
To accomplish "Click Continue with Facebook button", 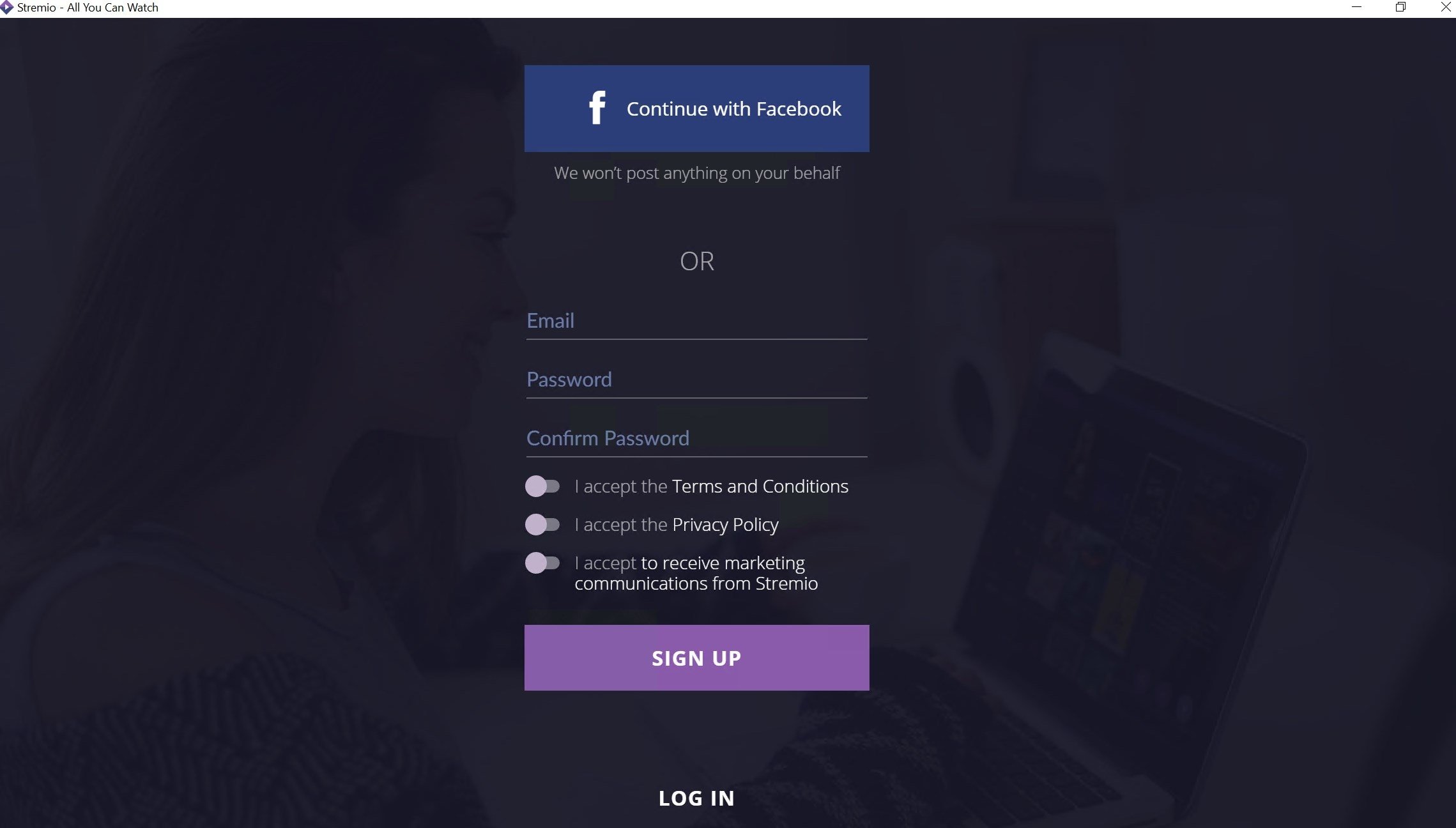I will click(x=697, y=108).
